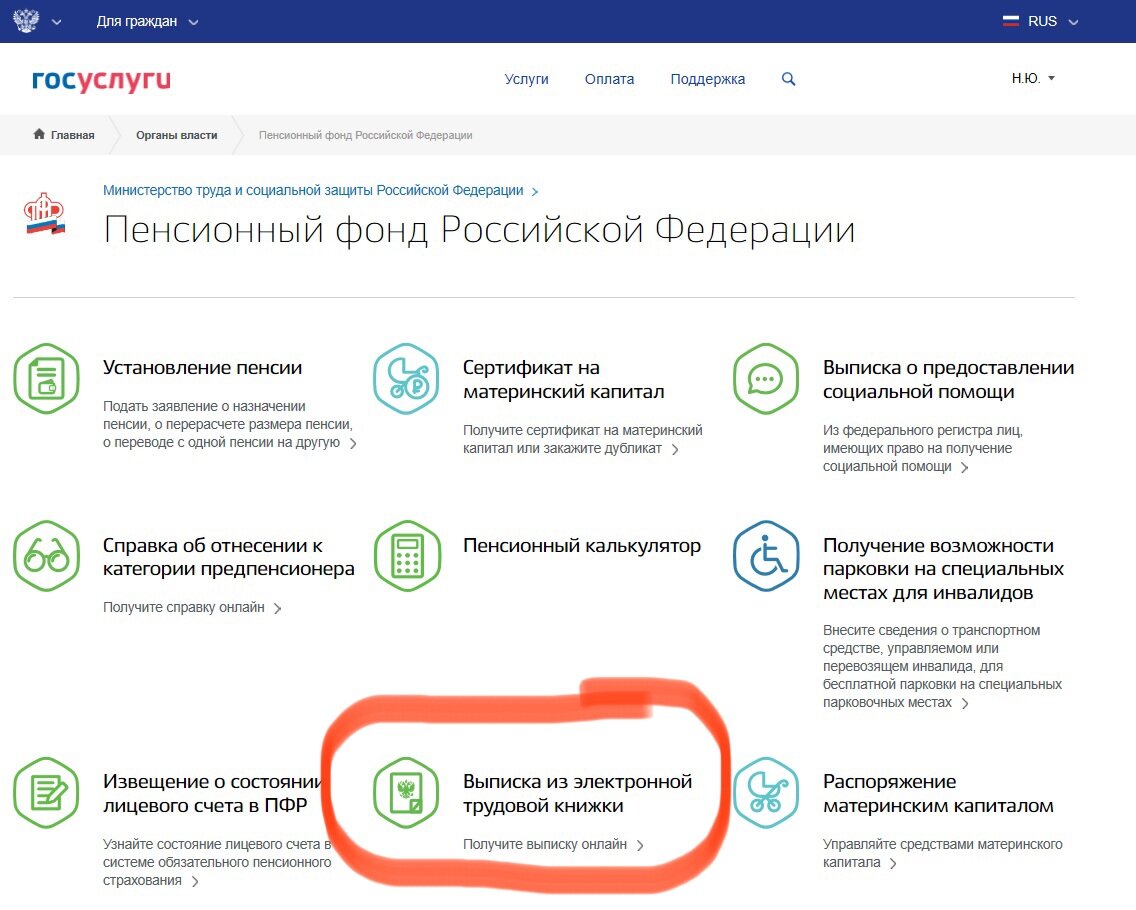
Task: Open 'Справка об отнесении к категории предпенсионера'
Action: pyautogui.click(x=228, y=557)
